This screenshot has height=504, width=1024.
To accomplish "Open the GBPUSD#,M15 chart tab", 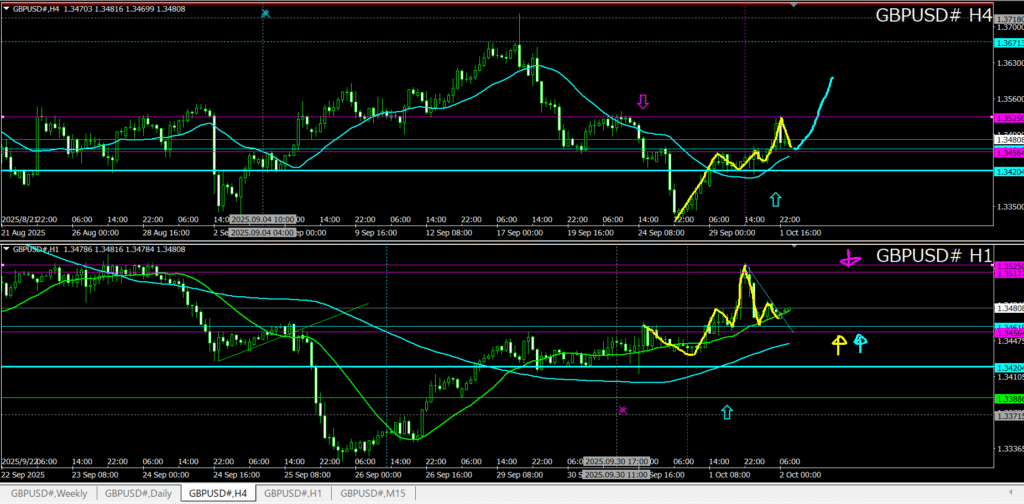I will (x=373, y=493).
